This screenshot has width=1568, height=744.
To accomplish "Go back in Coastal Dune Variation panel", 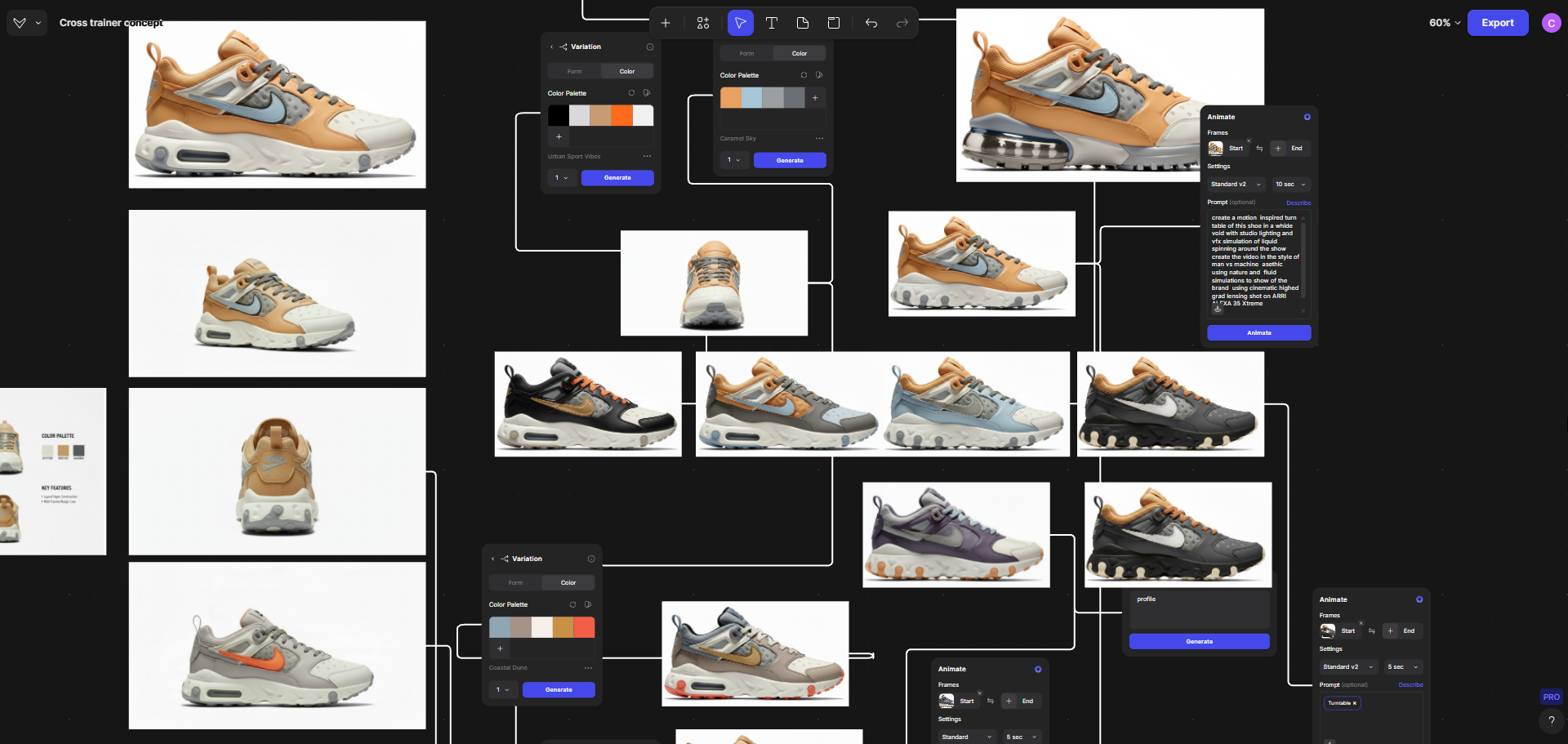I will [492, 559].
